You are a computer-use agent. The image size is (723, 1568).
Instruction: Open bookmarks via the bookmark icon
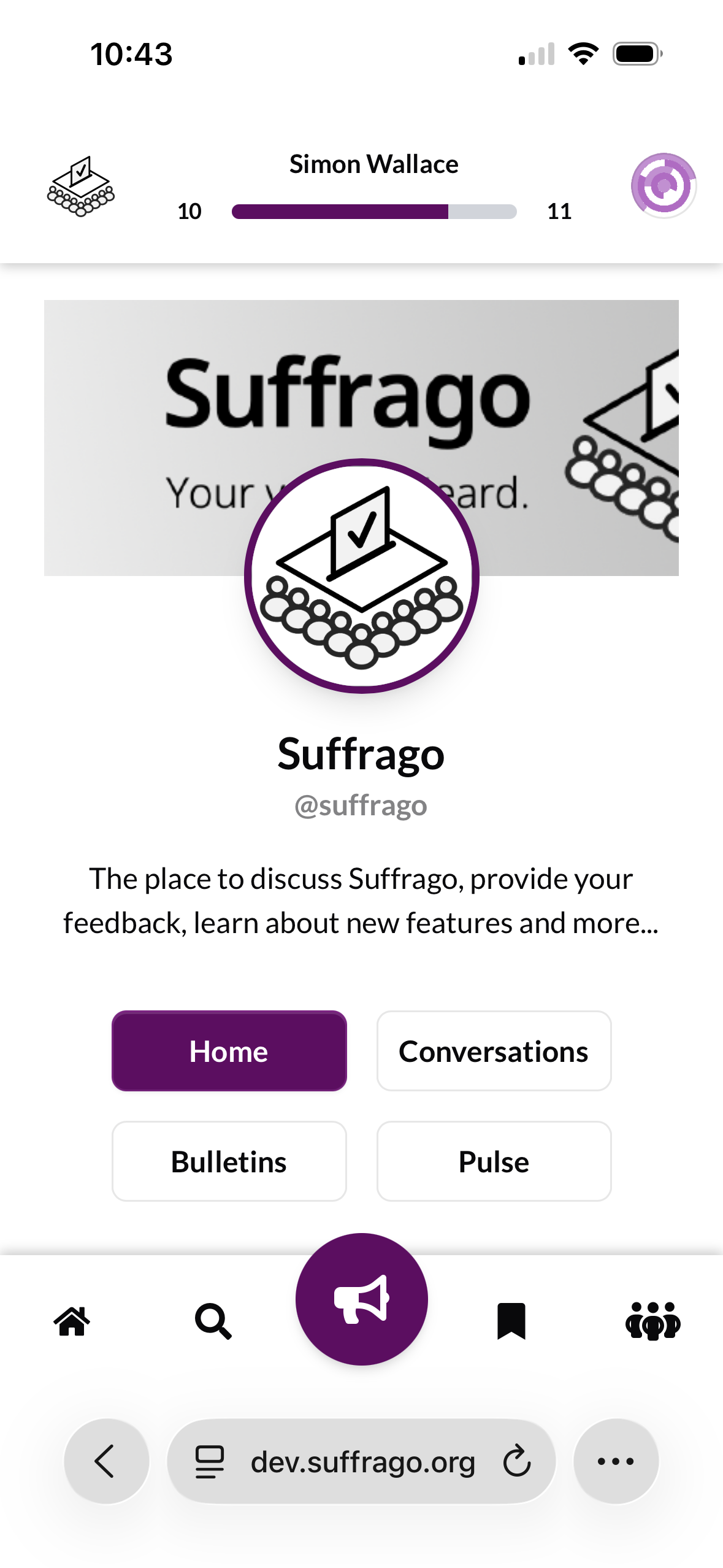click(x=511, y=1320)
